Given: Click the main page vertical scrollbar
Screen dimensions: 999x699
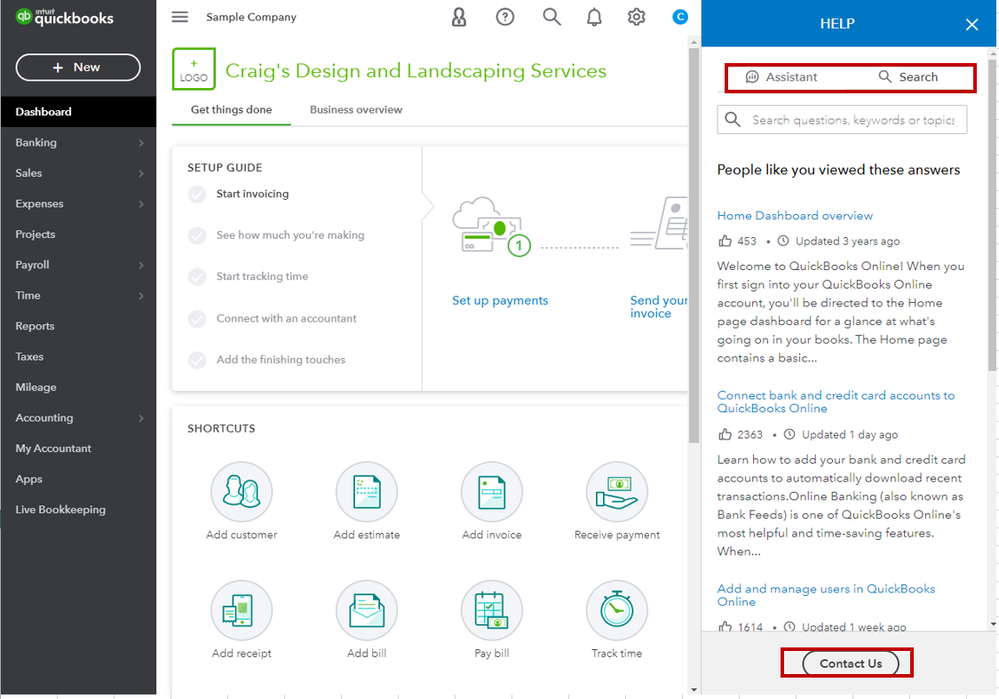Looking at the screenshot, I should click(694, 245).
